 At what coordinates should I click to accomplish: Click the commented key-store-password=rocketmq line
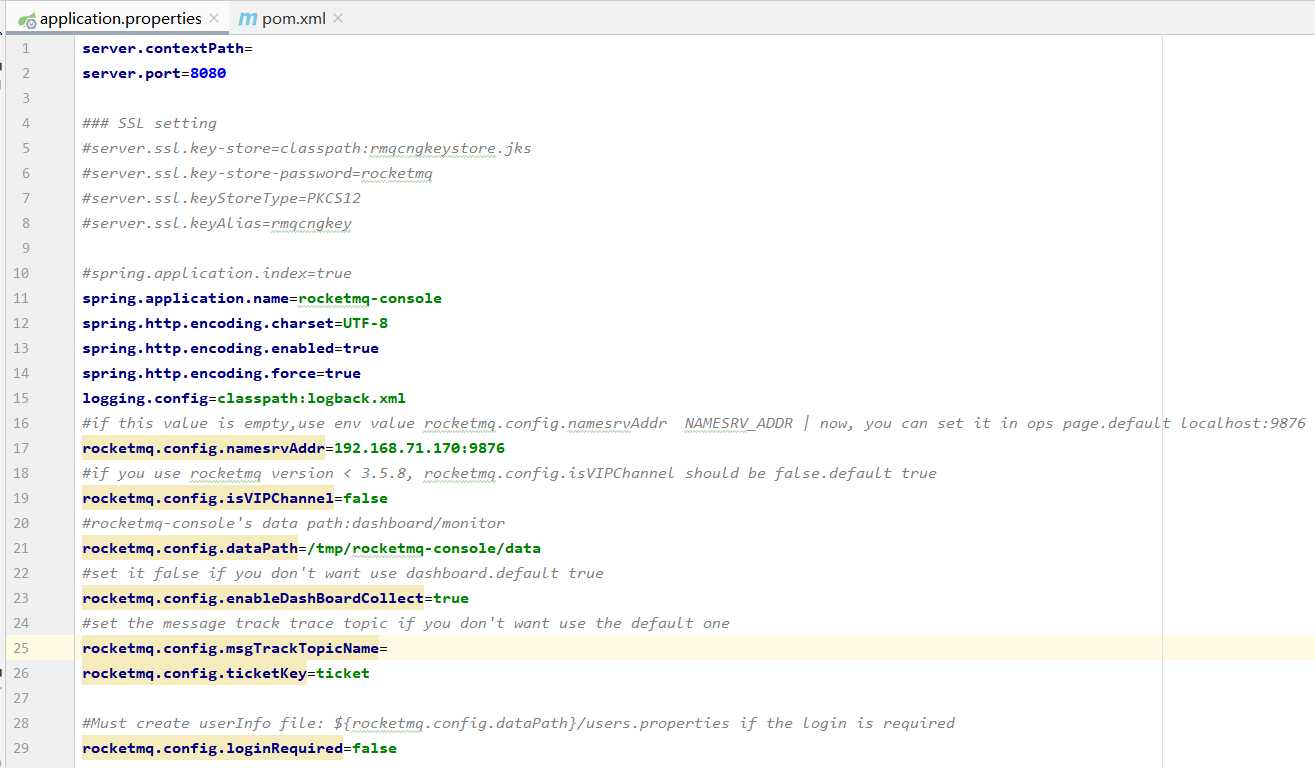(x=257, y=173)
